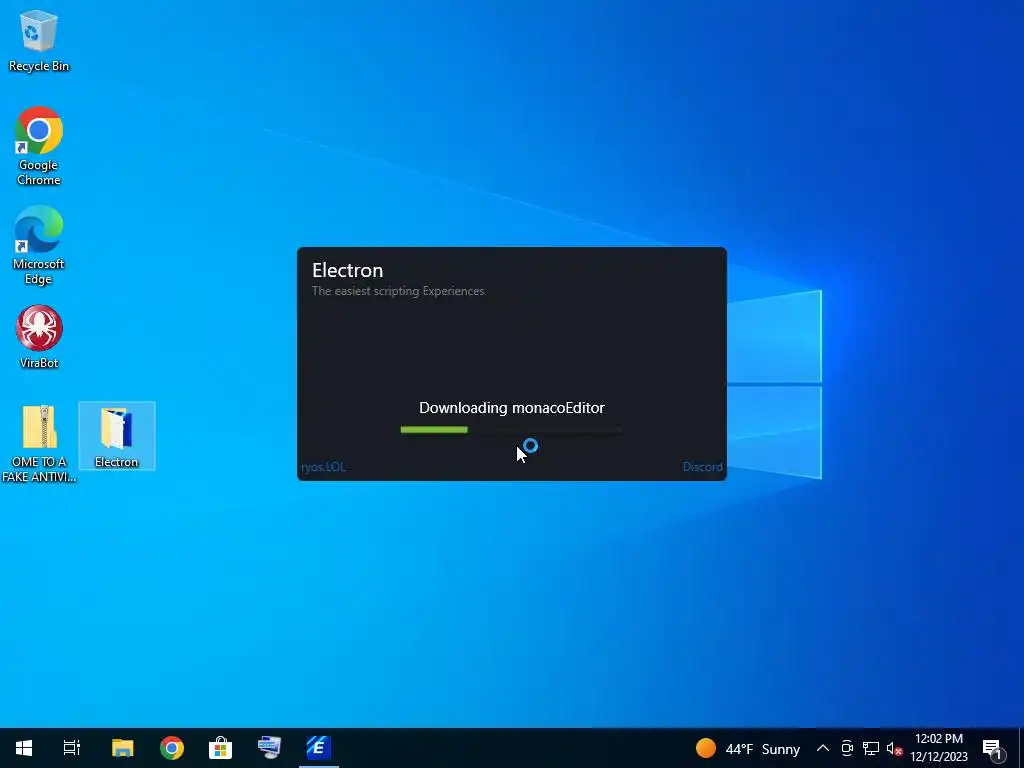Select the FAKE ANTIVI... zip folder icon

point(39,443)
